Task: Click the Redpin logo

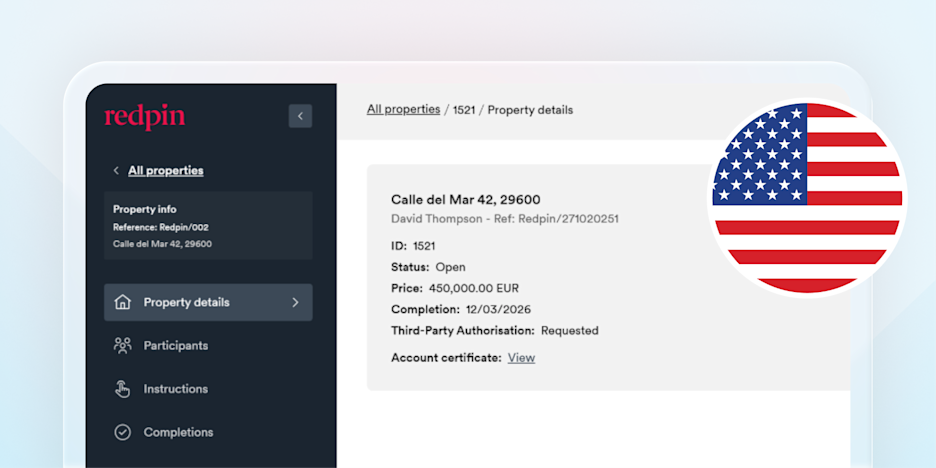Action: tap(145, 117)
